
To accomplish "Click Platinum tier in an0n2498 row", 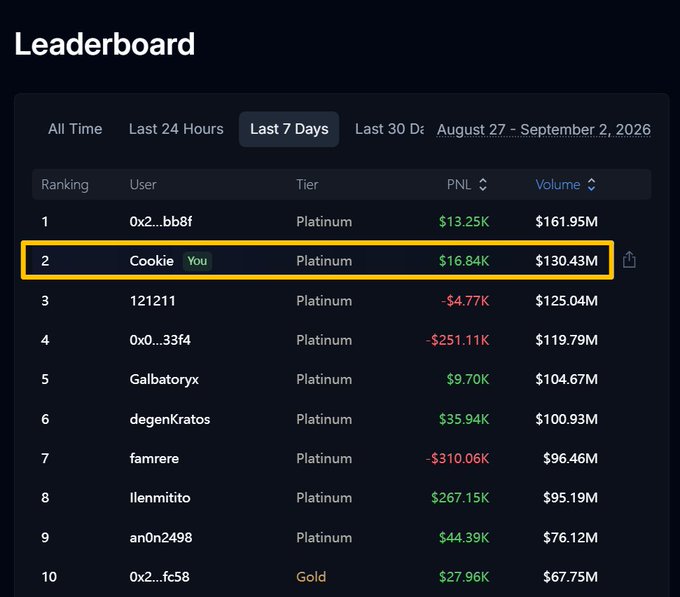I will 324,538.
